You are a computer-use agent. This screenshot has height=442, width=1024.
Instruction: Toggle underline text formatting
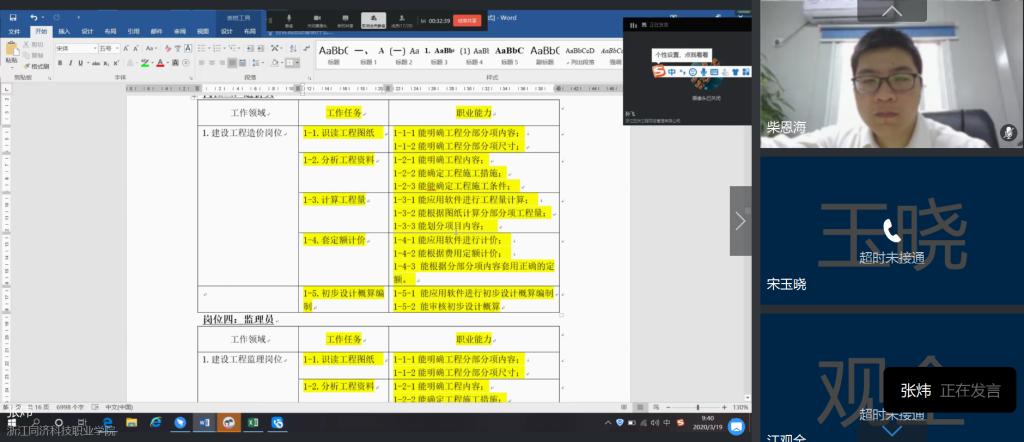(x=79, y=63)
